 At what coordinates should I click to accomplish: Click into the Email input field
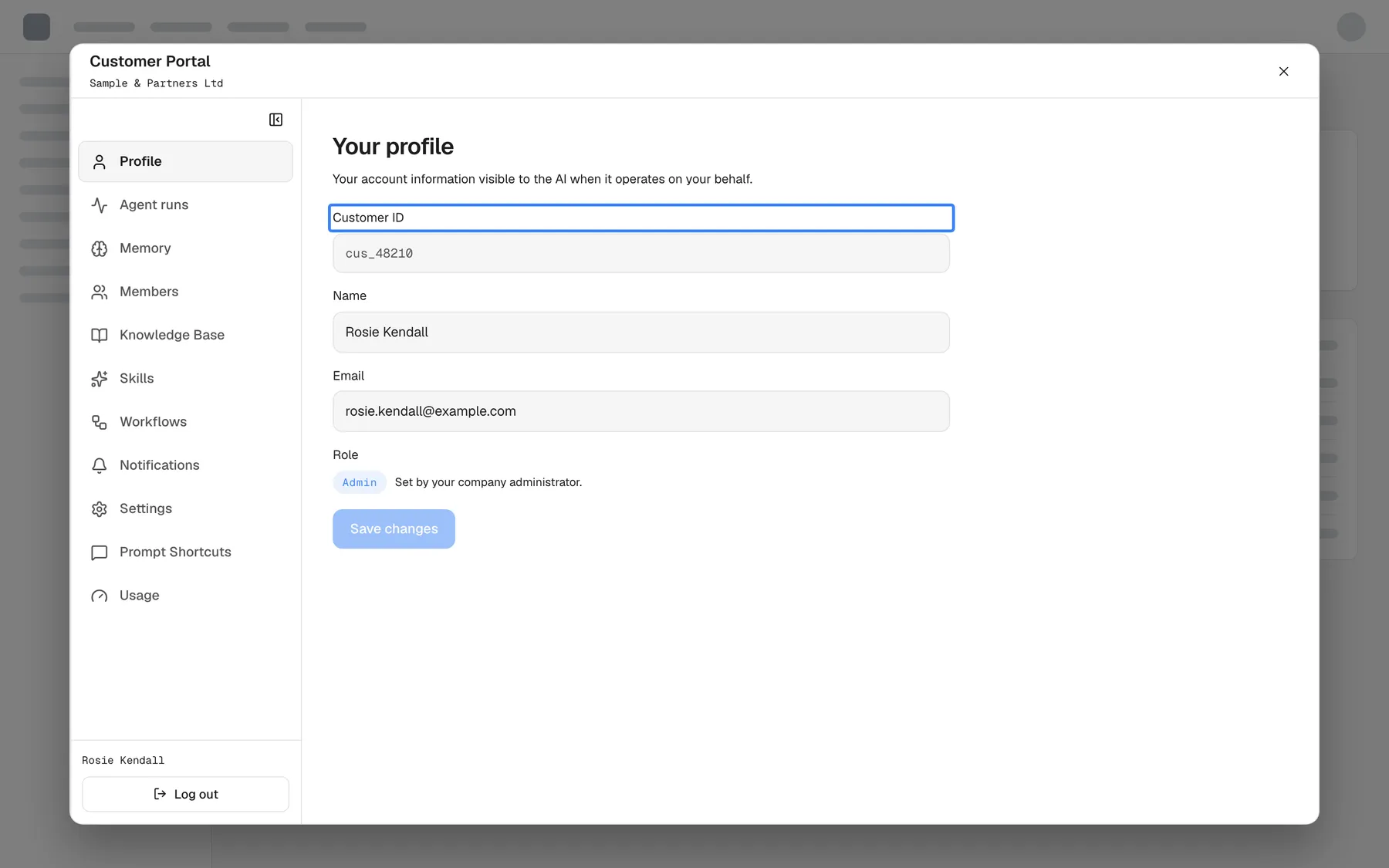pos(640,411)
